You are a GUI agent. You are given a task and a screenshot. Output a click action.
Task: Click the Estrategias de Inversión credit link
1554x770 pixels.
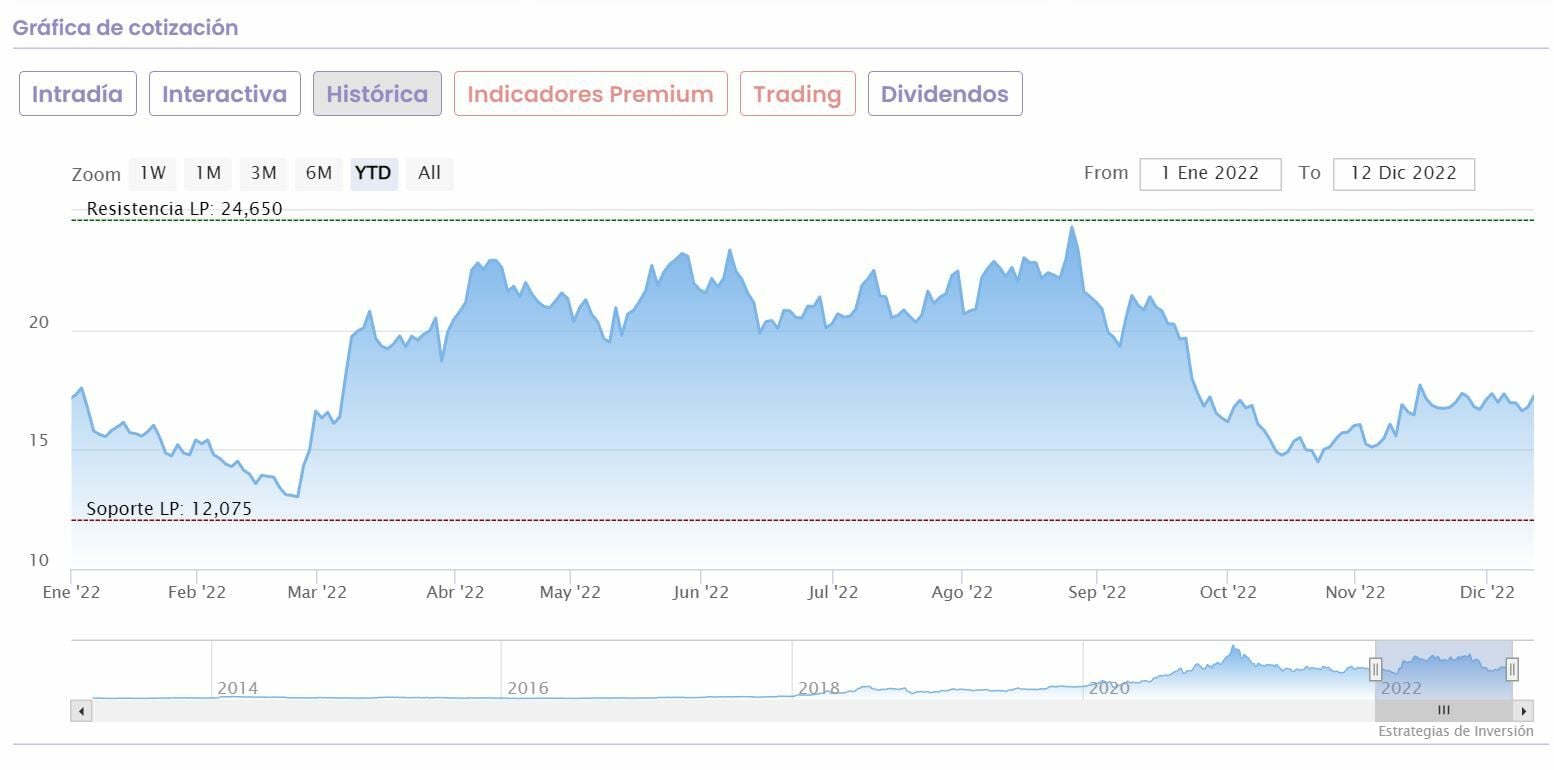1455,731
